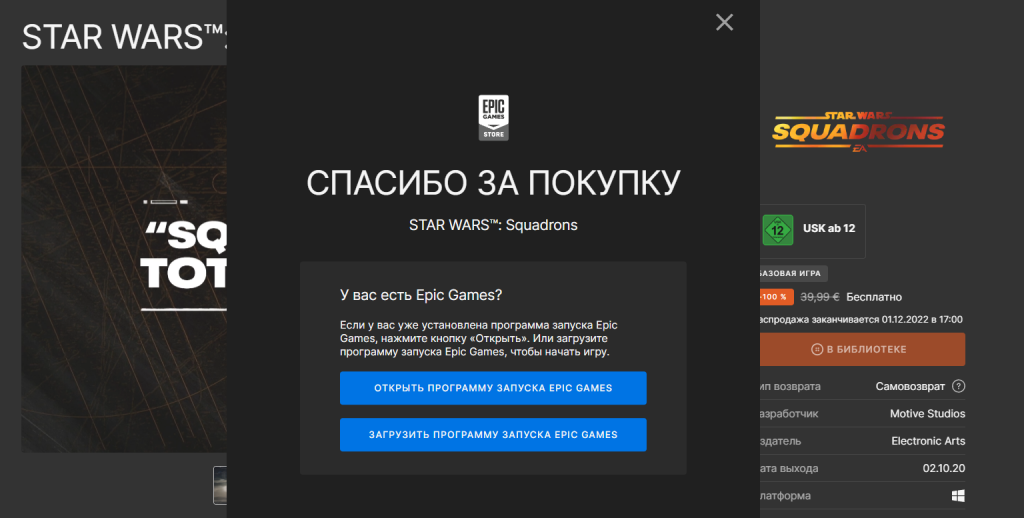Screen dimensions: 1024x518
Task: Open the Epic Games launcher button
Action: [x=493, y=388]
